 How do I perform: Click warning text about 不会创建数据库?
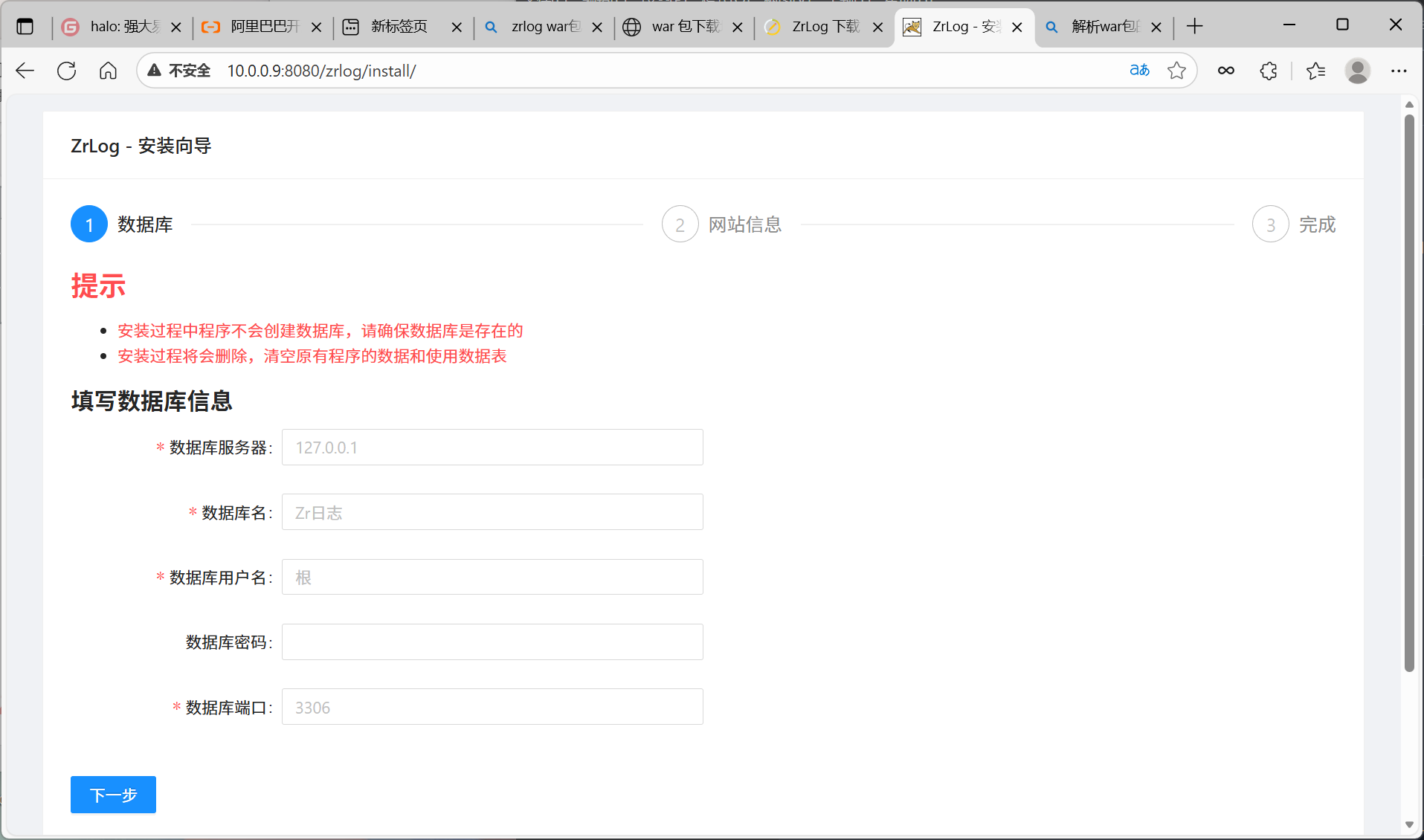320,331
